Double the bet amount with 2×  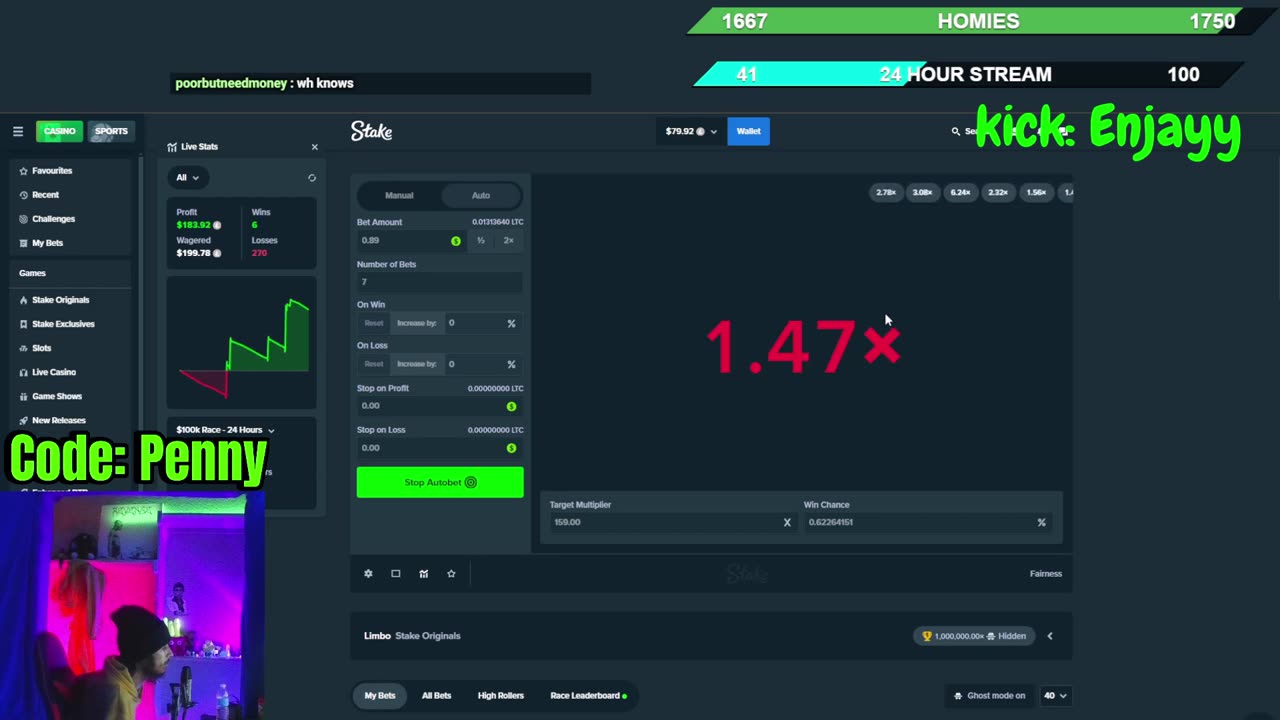[508, 241]
